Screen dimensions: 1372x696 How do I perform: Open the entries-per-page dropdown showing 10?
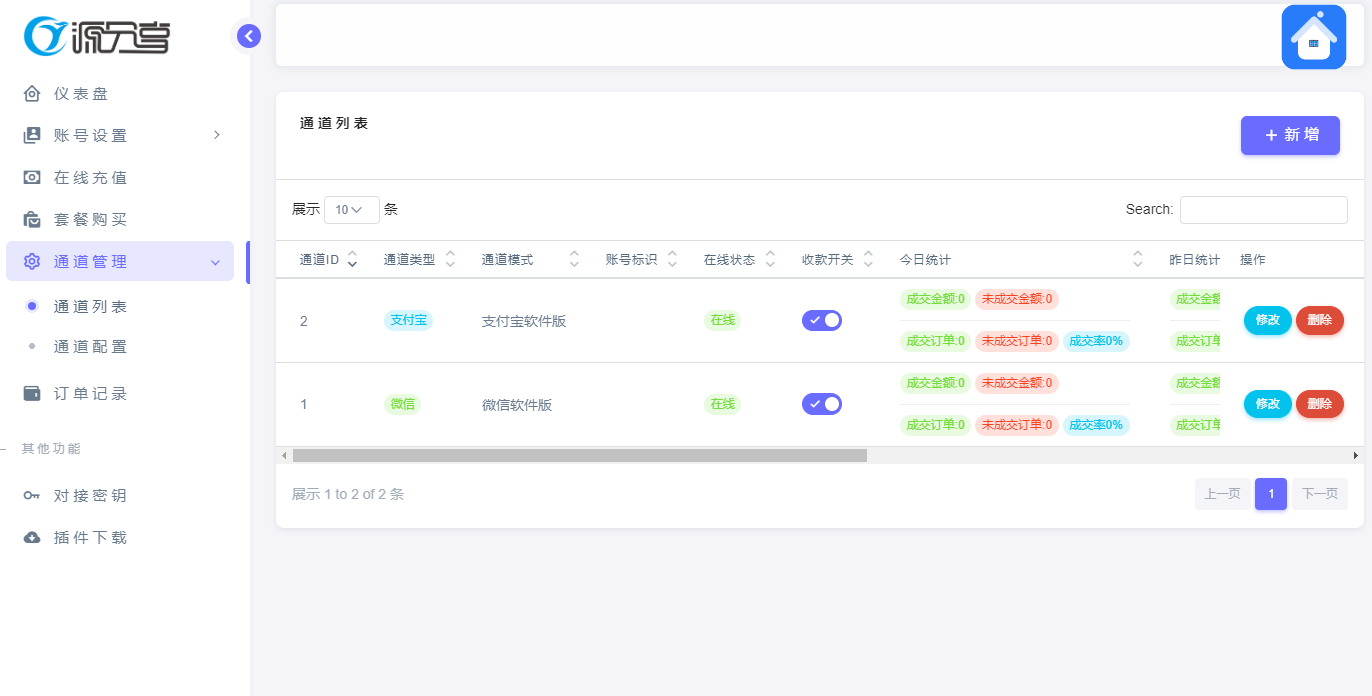click(x=352, y=209)
